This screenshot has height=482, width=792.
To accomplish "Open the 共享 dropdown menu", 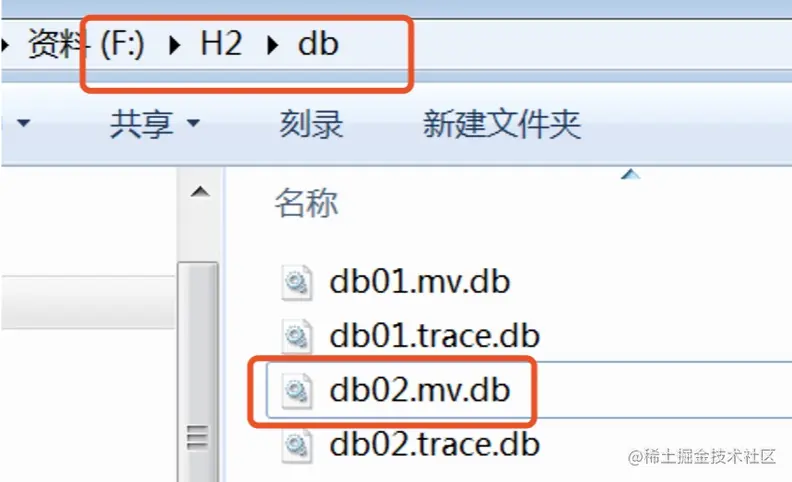I will 155,124.
